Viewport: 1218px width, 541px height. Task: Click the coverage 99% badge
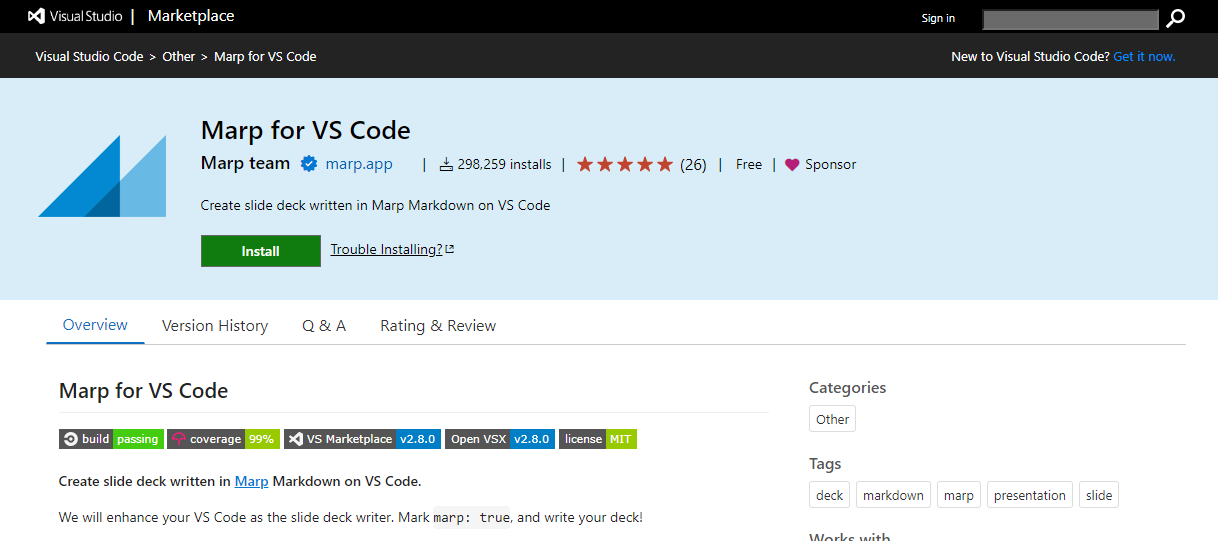(x=223, y=439)
